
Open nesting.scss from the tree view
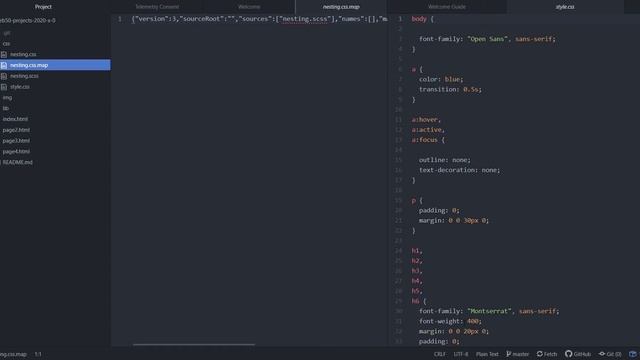coord(24,76)
